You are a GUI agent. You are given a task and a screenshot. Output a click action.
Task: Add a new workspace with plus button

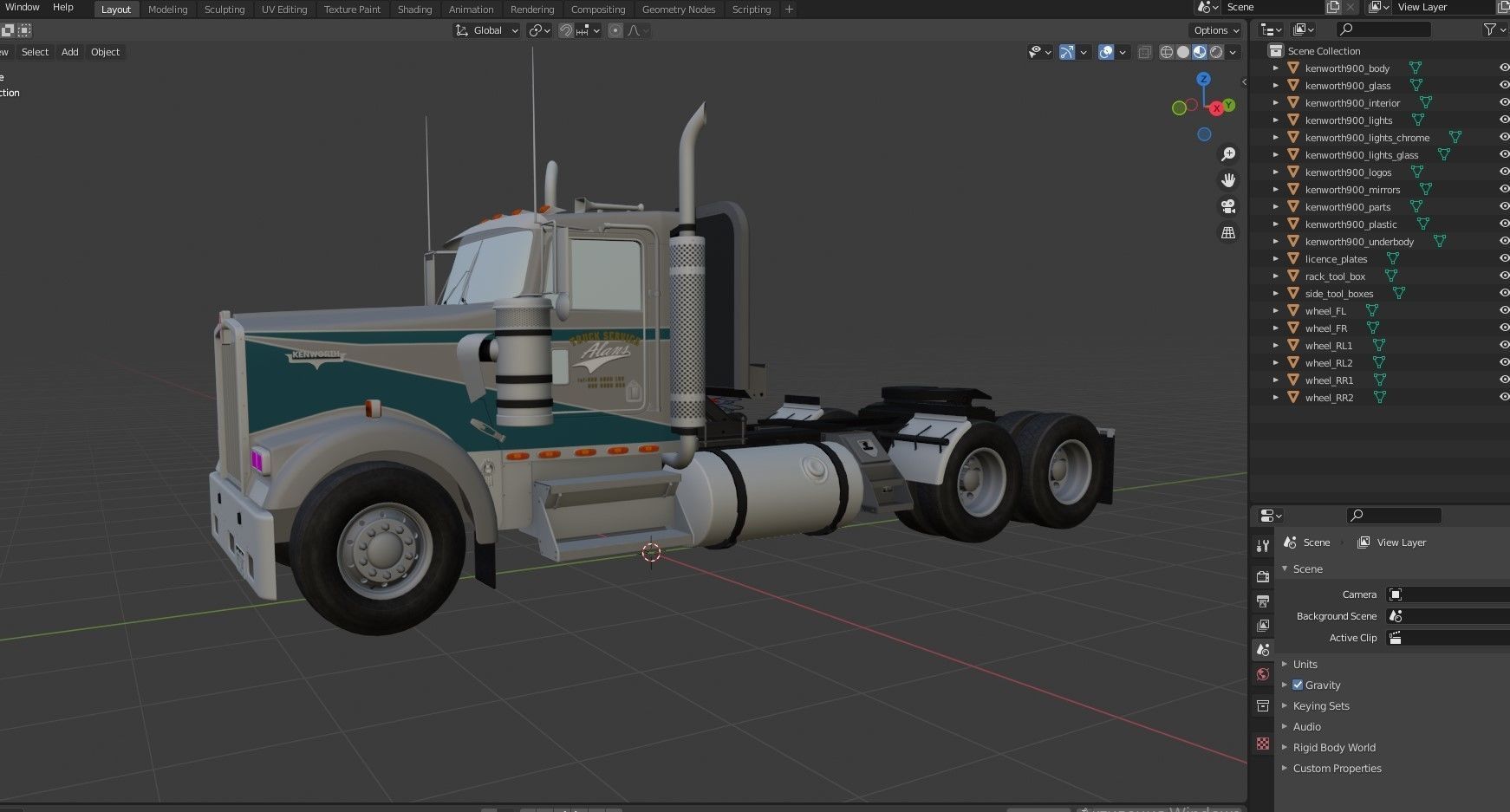(789, 10)
